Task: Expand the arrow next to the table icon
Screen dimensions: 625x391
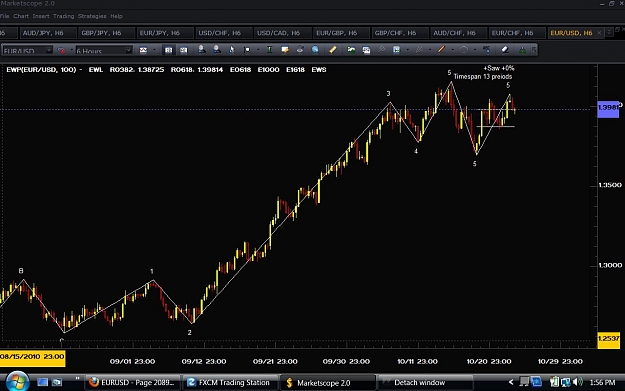Action: click(x=407, y=50)
